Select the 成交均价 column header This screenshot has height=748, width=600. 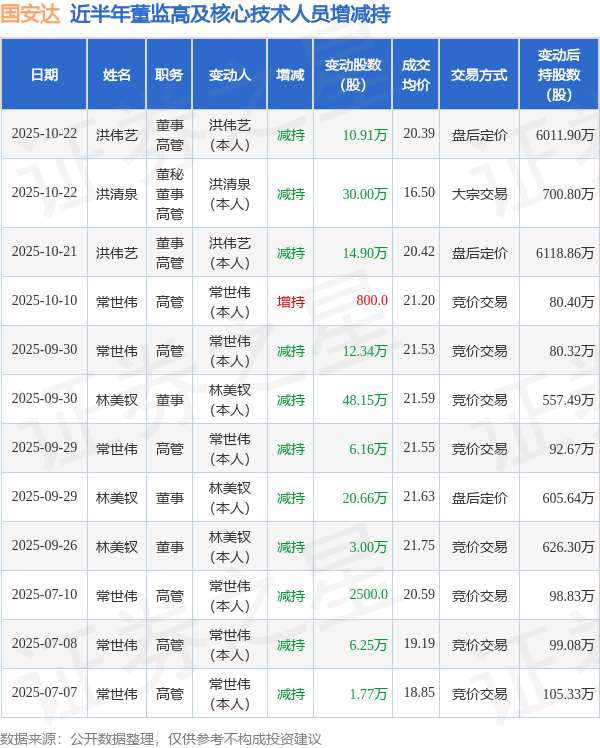416,75
